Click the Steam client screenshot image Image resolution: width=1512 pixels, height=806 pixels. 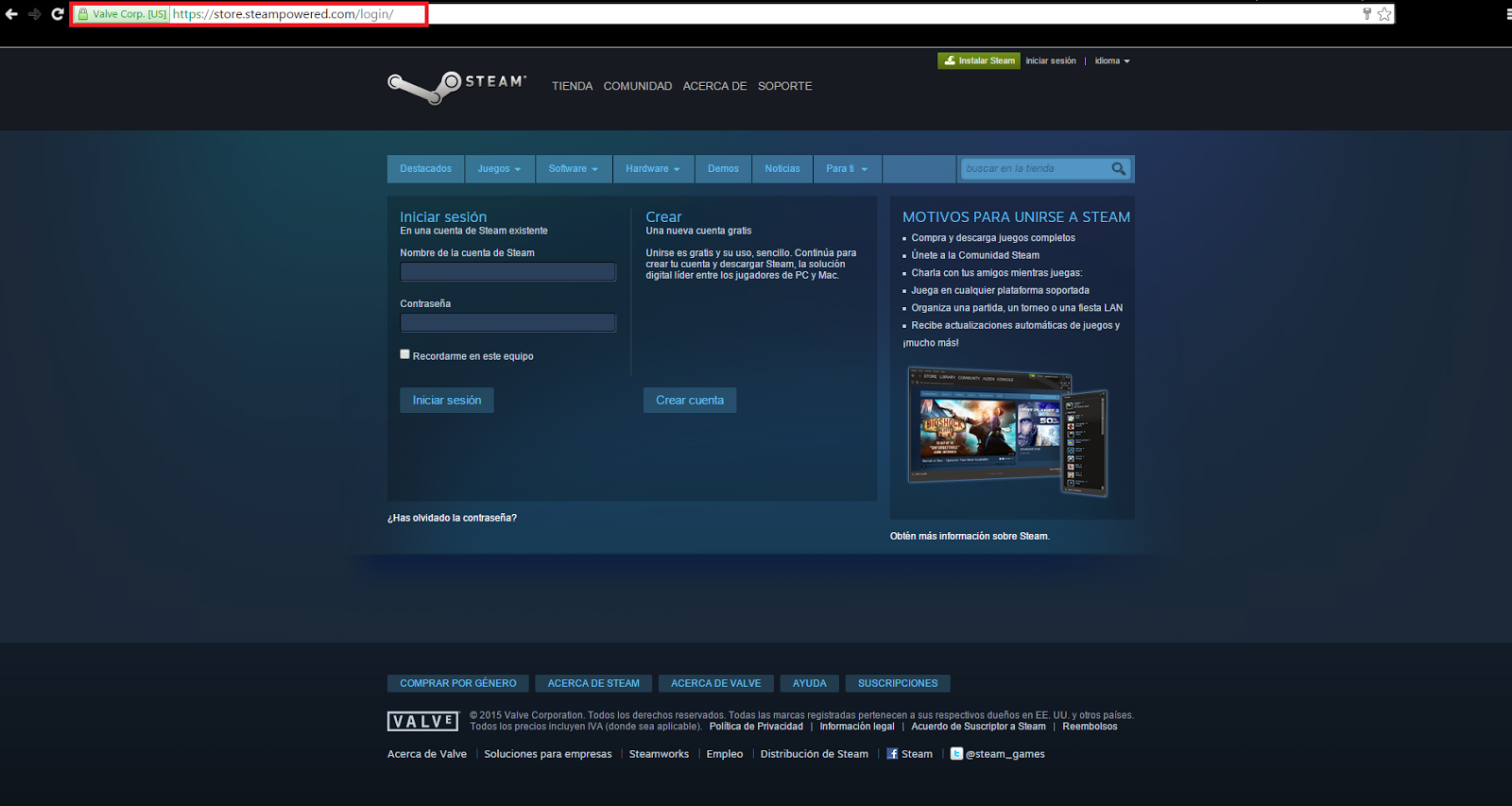click(1007, 431)
